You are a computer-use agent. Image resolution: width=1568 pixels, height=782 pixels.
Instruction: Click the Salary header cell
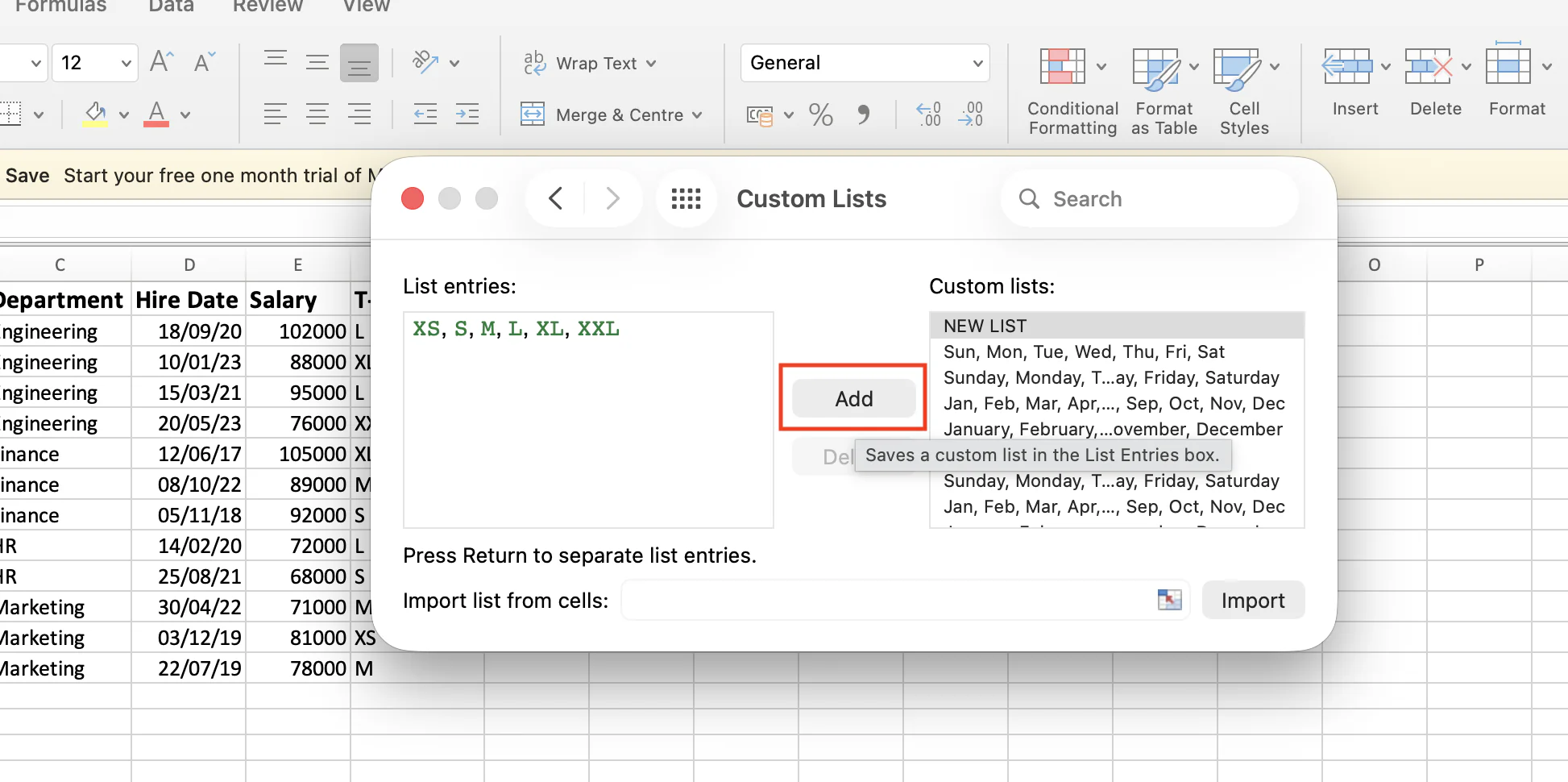click(x=298, y=300)
